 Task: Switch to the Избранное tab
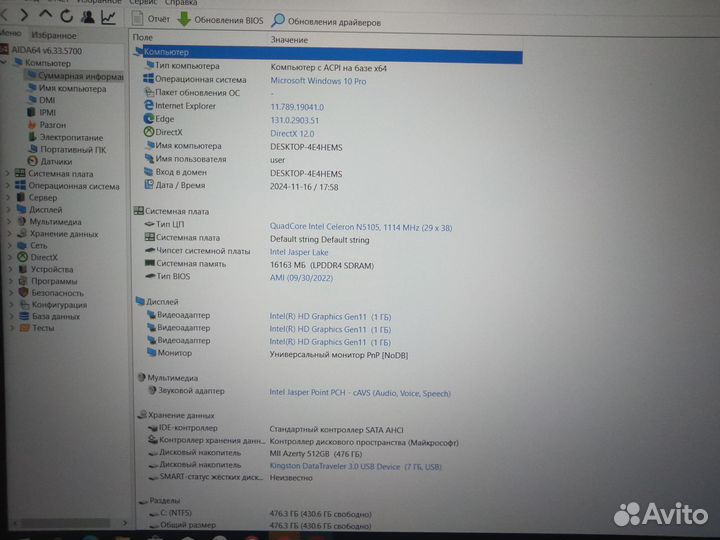pyautogui.click(x=53, y=35)
